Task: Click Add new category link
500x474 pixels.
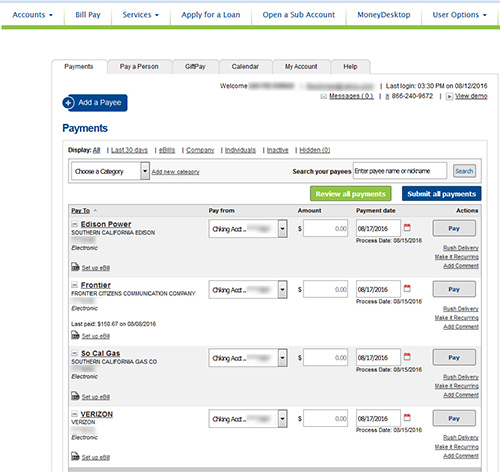Action: (176, 172)
